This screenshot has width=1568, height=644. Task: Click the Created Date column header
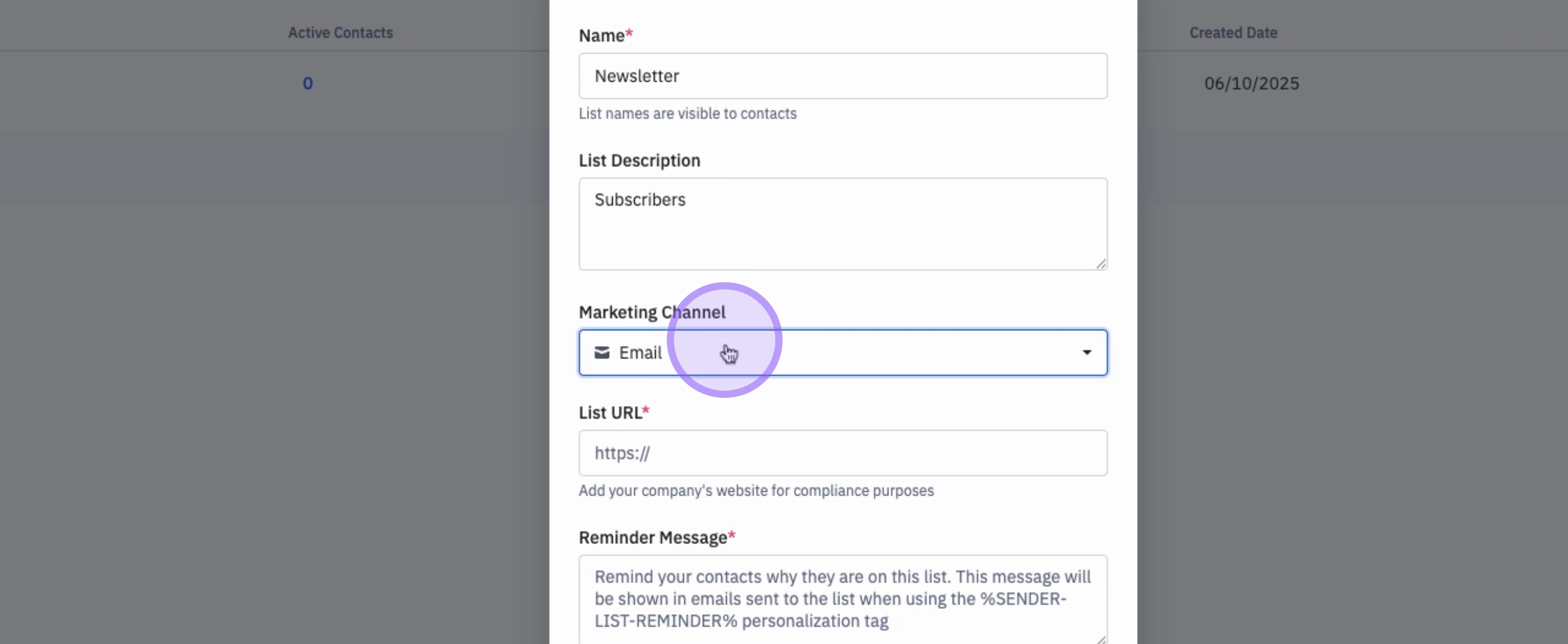1233,33
